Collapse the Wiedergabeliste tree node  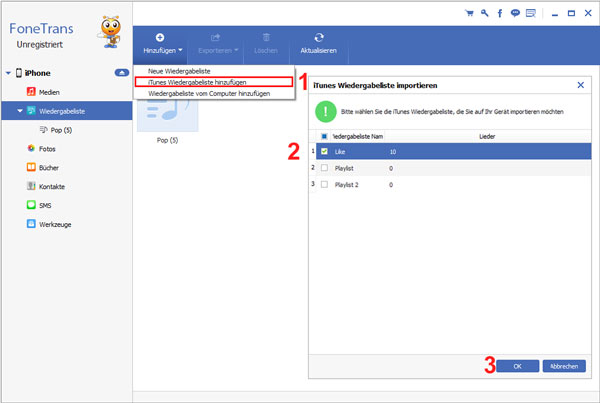pyautogui.click(x=19, y=111)
